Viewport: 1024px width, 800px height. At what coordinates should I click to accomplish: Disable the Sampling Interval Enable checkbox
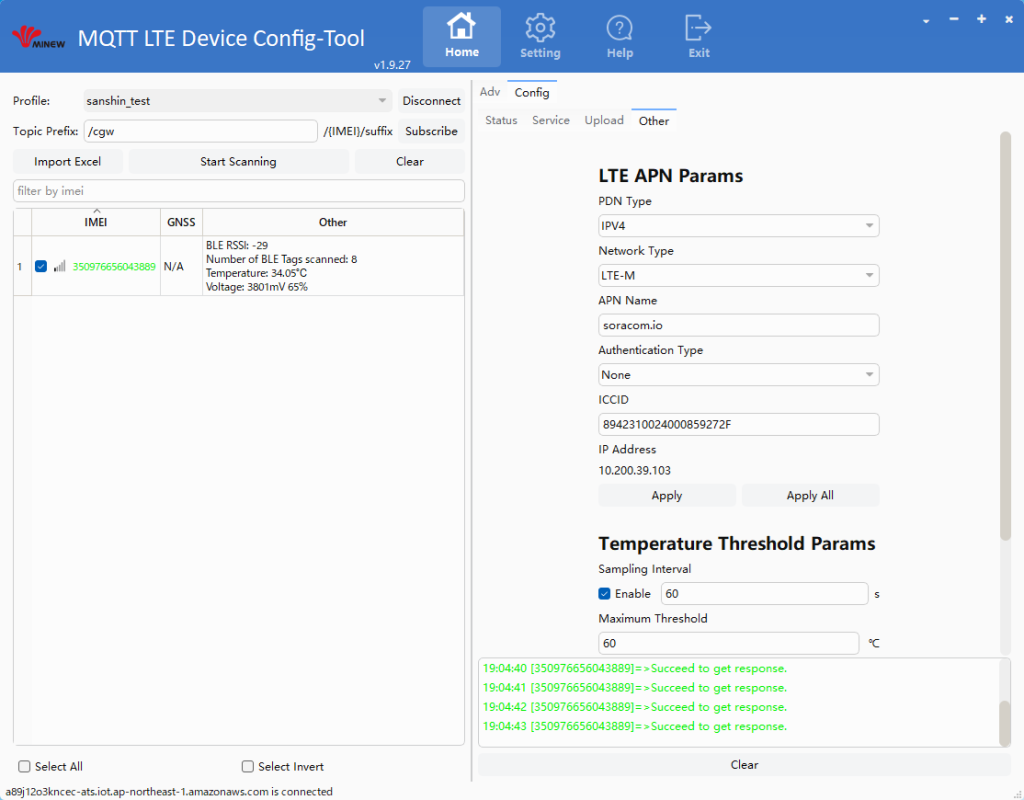(x=604, y=594)
